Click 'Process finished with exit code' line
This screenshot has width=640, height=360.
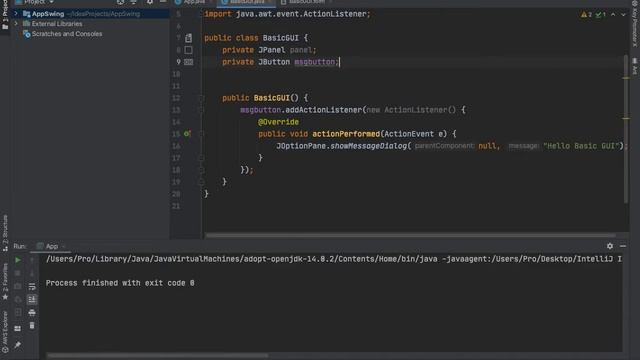click(120, 283)
